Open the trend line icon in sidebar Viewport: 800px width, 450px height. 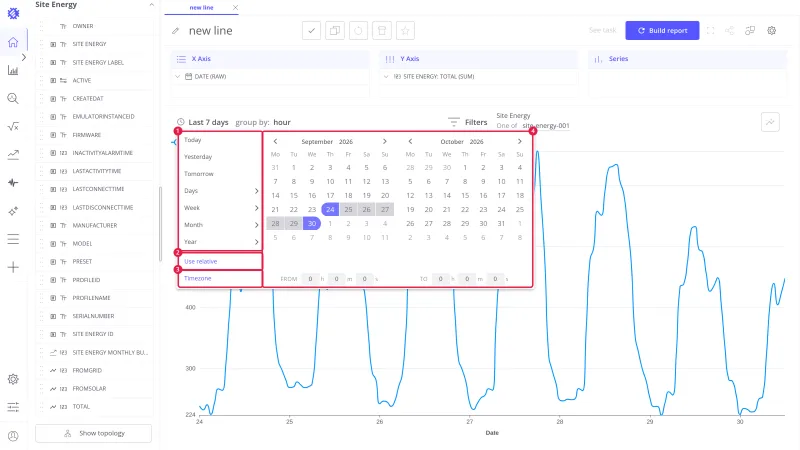tap(13, 155)
